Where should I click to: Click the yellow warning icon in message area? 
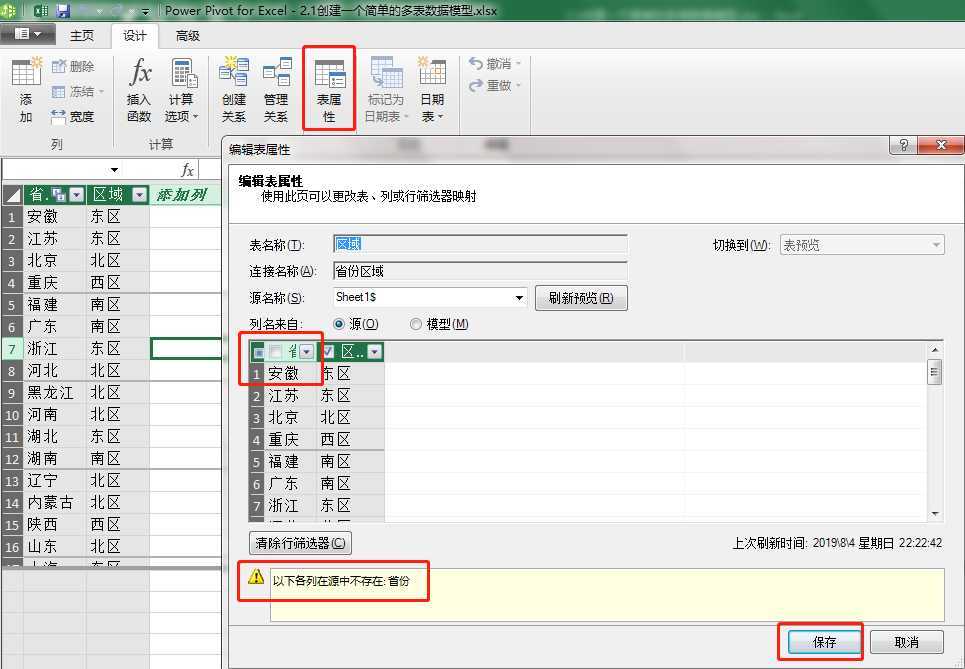pos(256,577)
